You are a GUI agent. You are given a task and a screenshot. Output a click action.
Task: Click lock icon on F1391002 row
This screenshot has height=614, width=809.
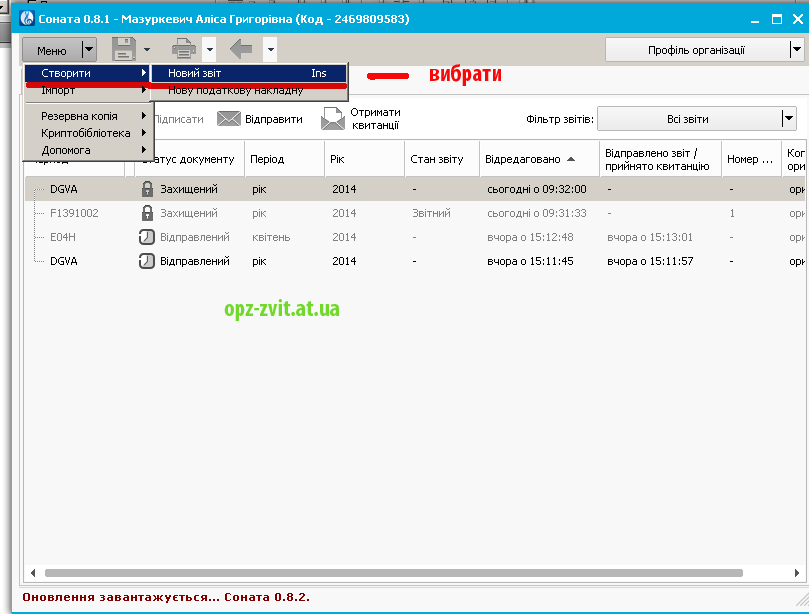coord(147,213)
